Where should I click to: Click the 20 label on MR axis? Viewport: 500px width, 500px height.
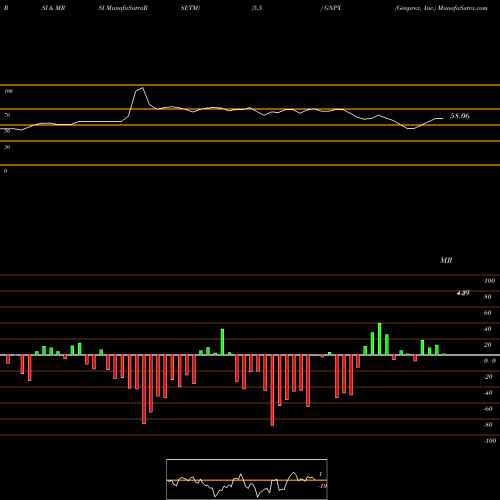pos(488,345)
